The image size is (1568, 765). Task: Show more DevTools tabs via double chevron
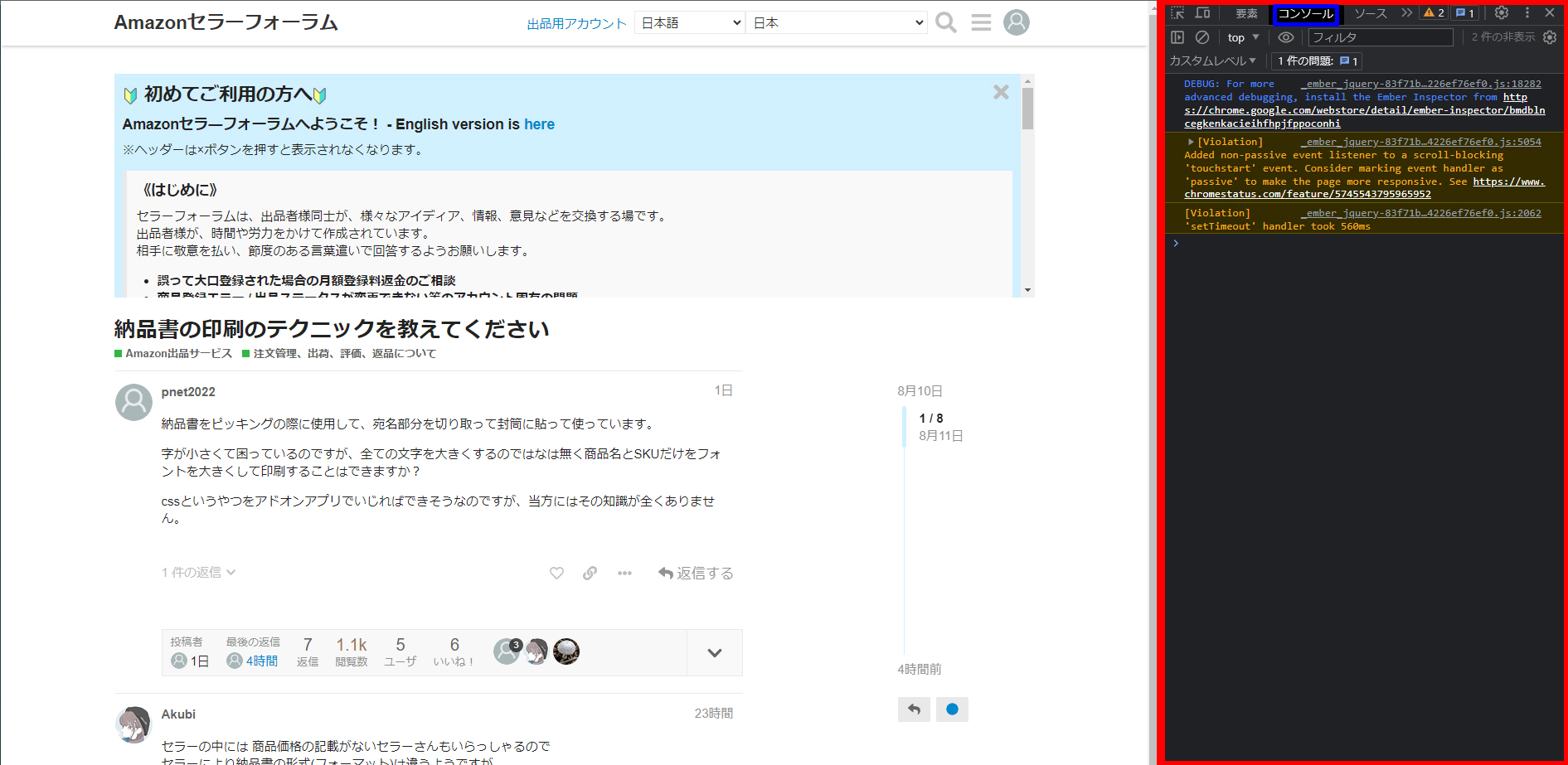pyautogui.click(x=1406, y=12)
